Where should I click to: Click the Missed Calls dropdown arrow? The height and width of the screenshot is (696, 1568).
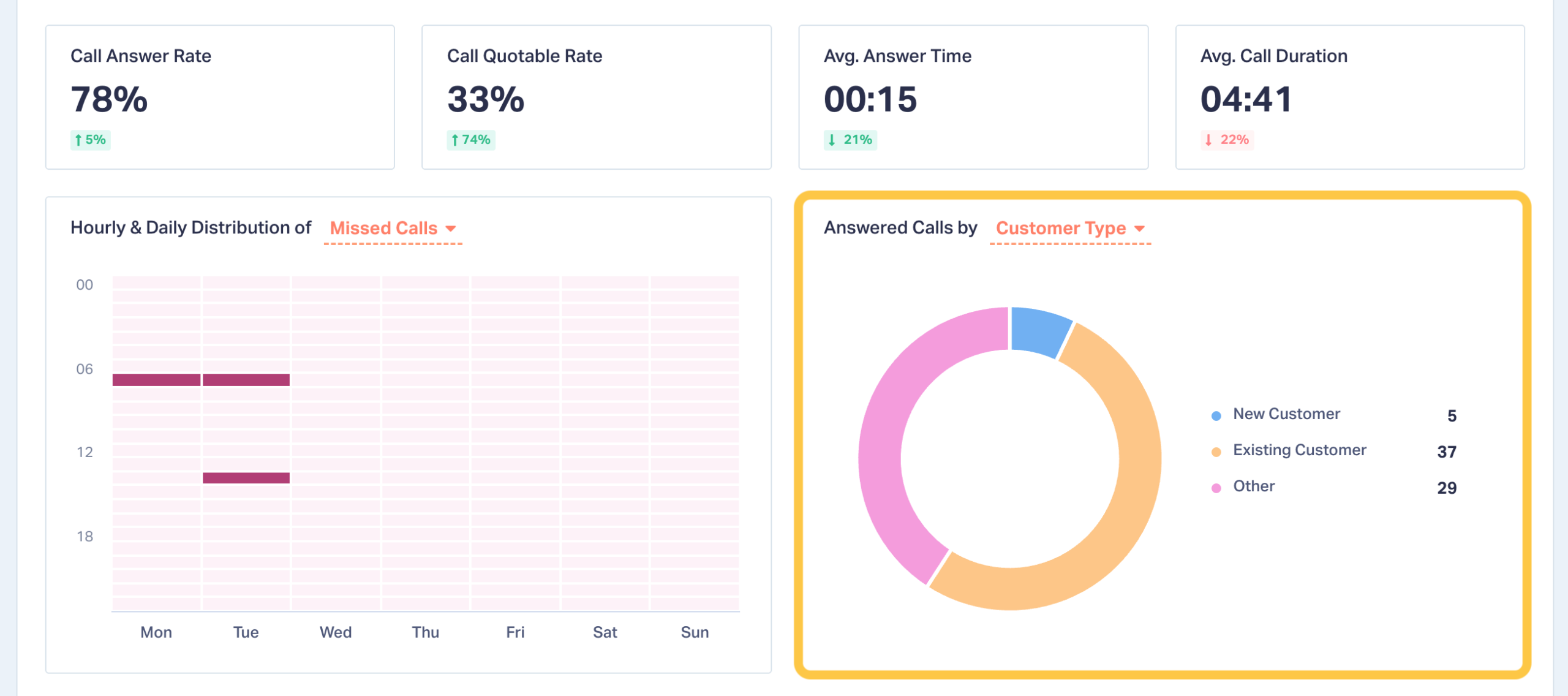(451, 229)
